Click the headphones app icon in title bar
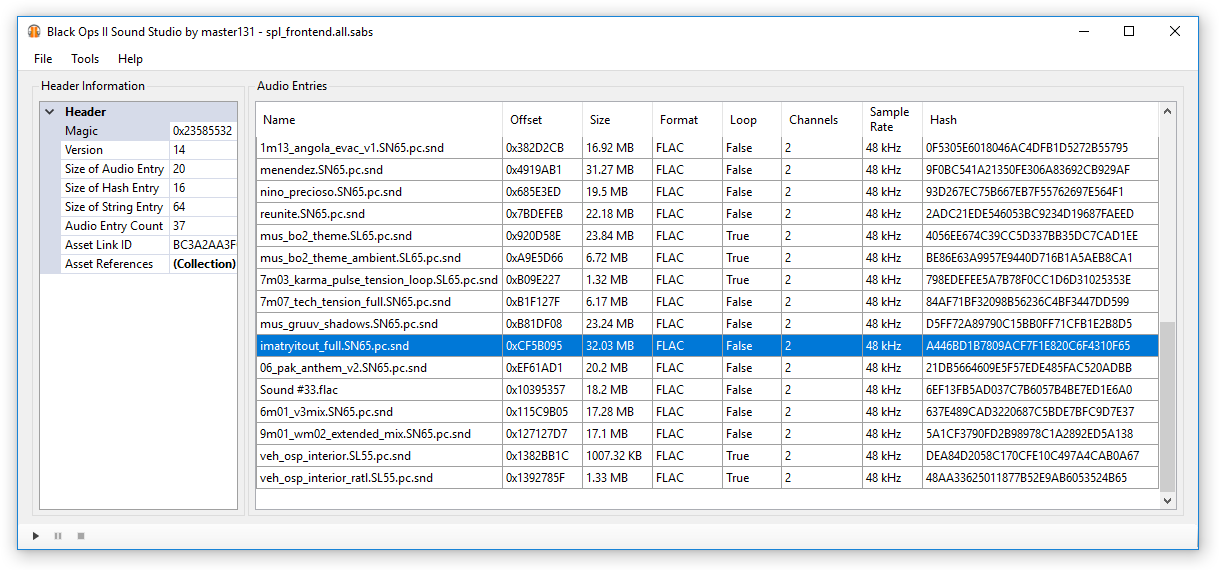Screen dimensions: 1219x570 coord(34,31)
